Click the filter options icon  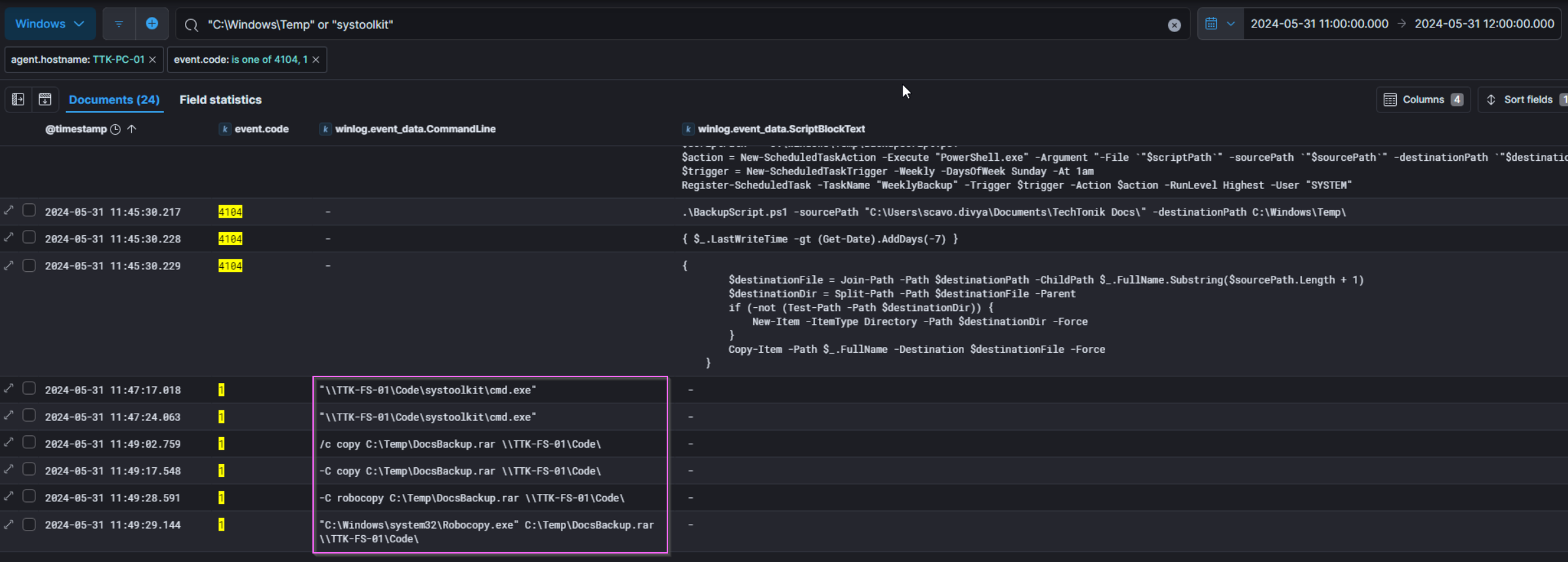point(119,24)
